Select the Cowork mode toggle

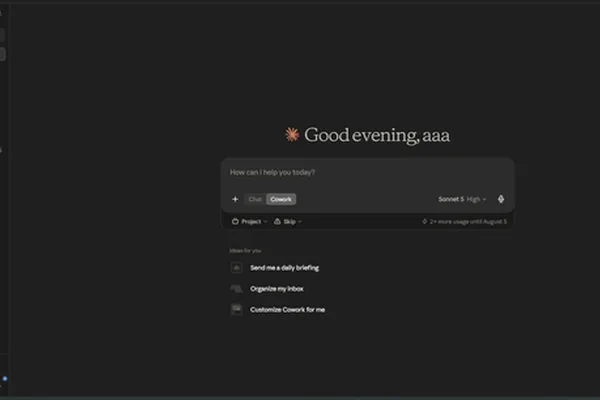pos(281,199)
